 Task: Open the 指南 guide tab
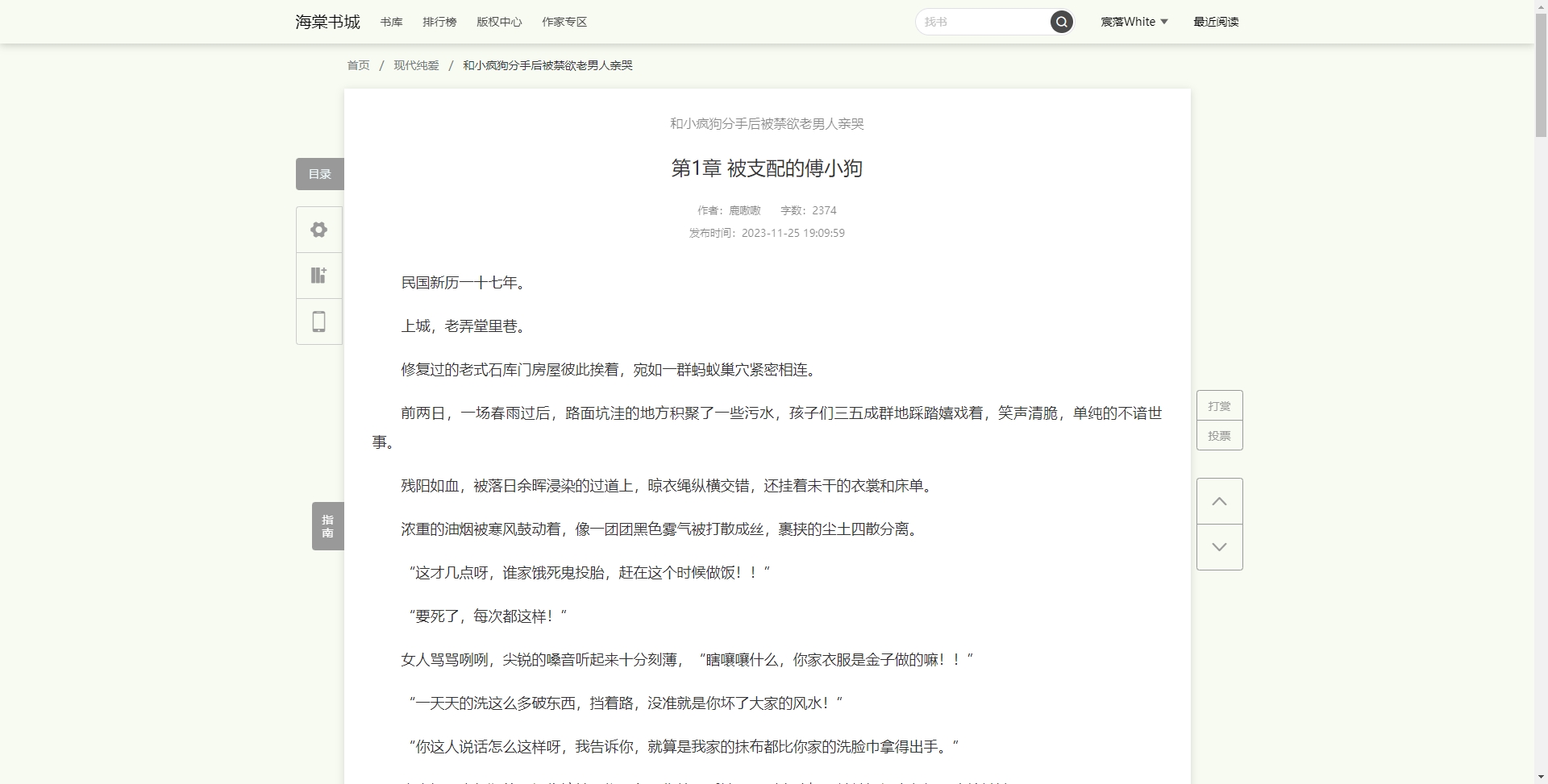coord(328,526)
